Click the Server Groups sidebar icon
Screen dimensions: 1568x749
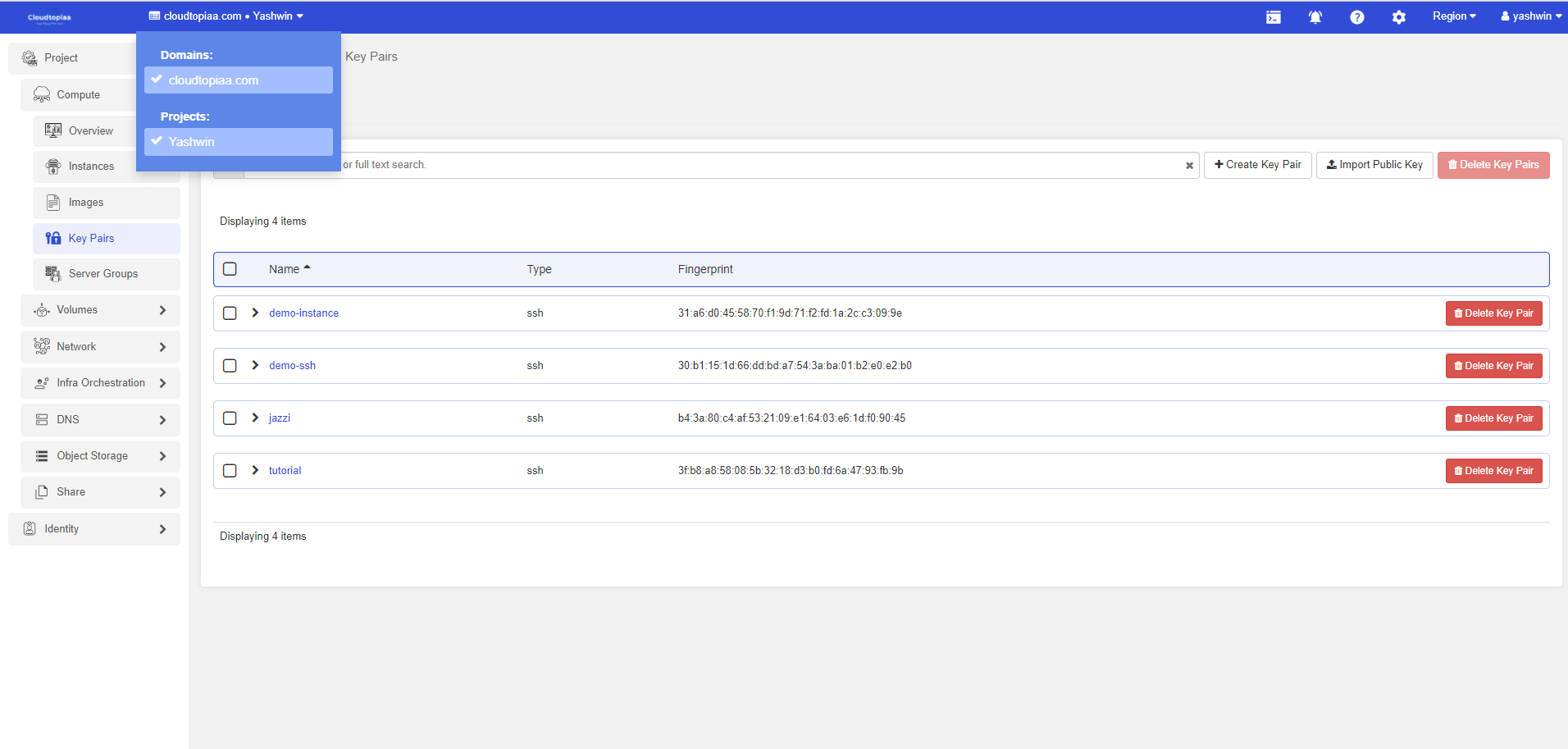point(53,274)
